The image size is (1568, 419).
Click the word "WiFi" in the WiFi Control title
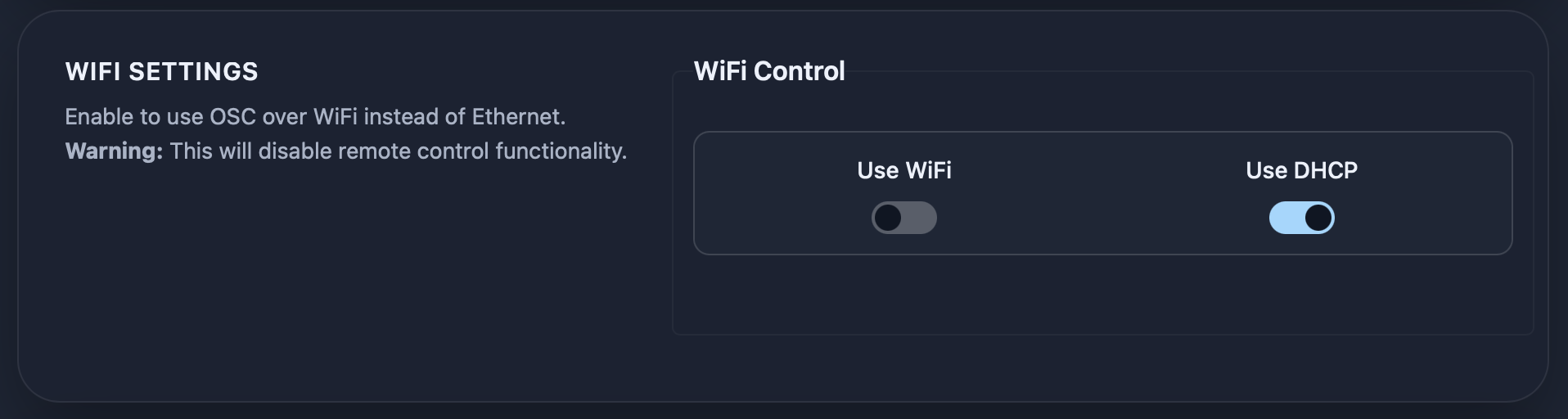pos(720,71)
